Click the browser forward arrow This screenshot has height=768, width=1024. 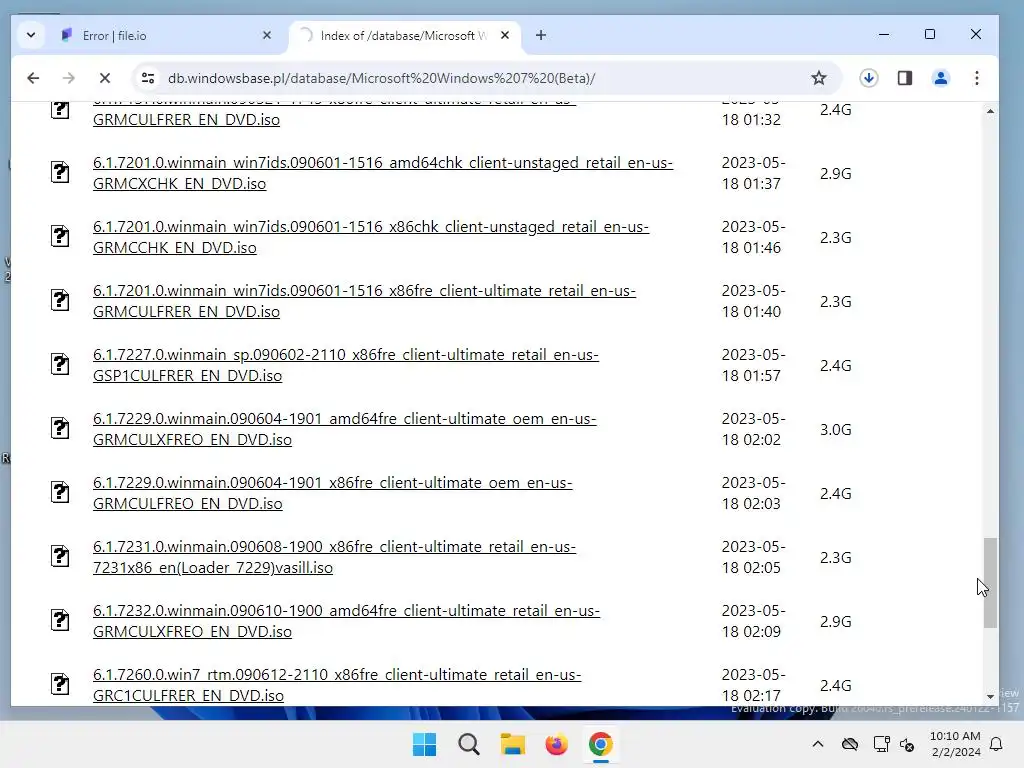click(x=69, y=78)
